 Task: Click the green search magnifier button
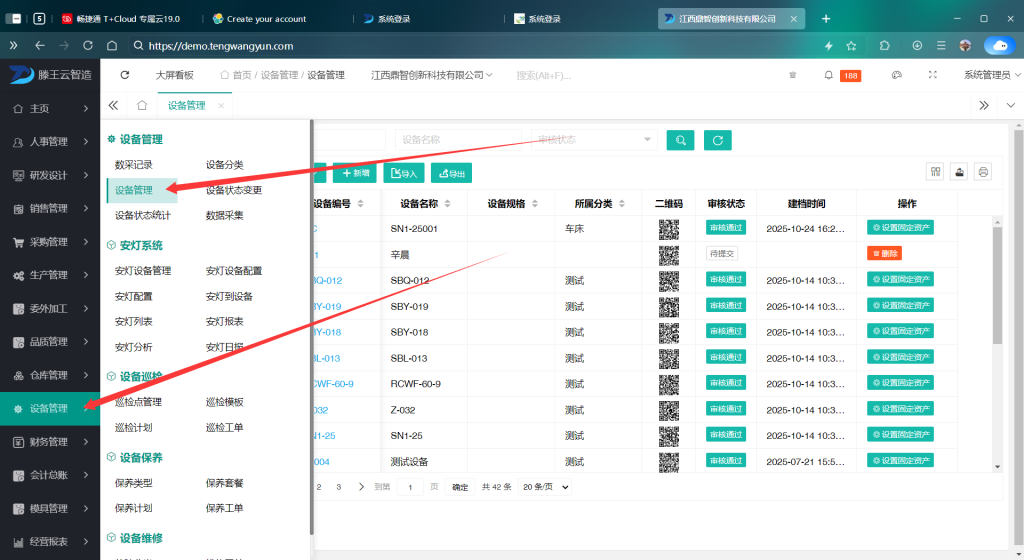[680, 140]
